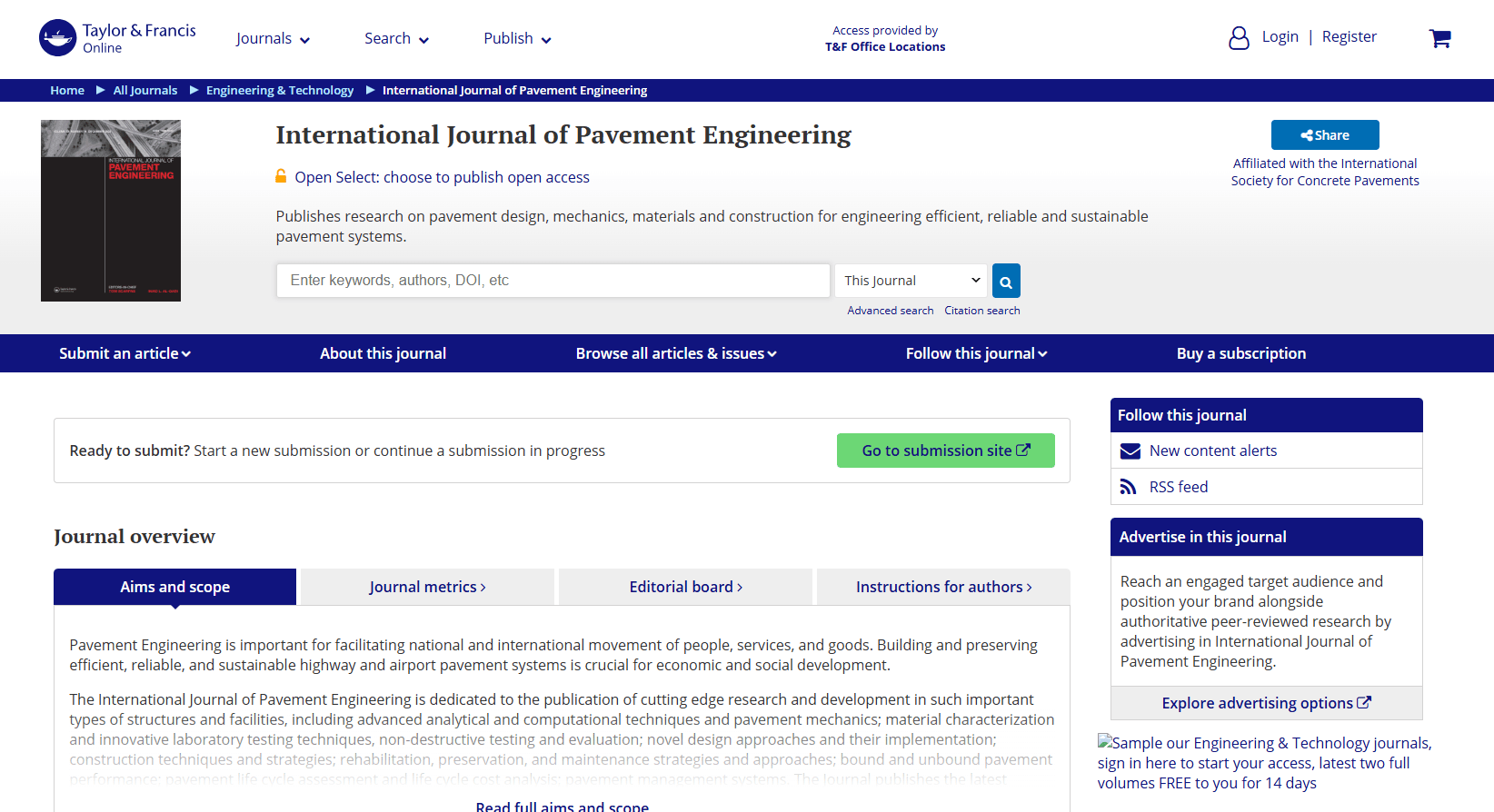Click the journal cover thumbnail

point(111,211)
